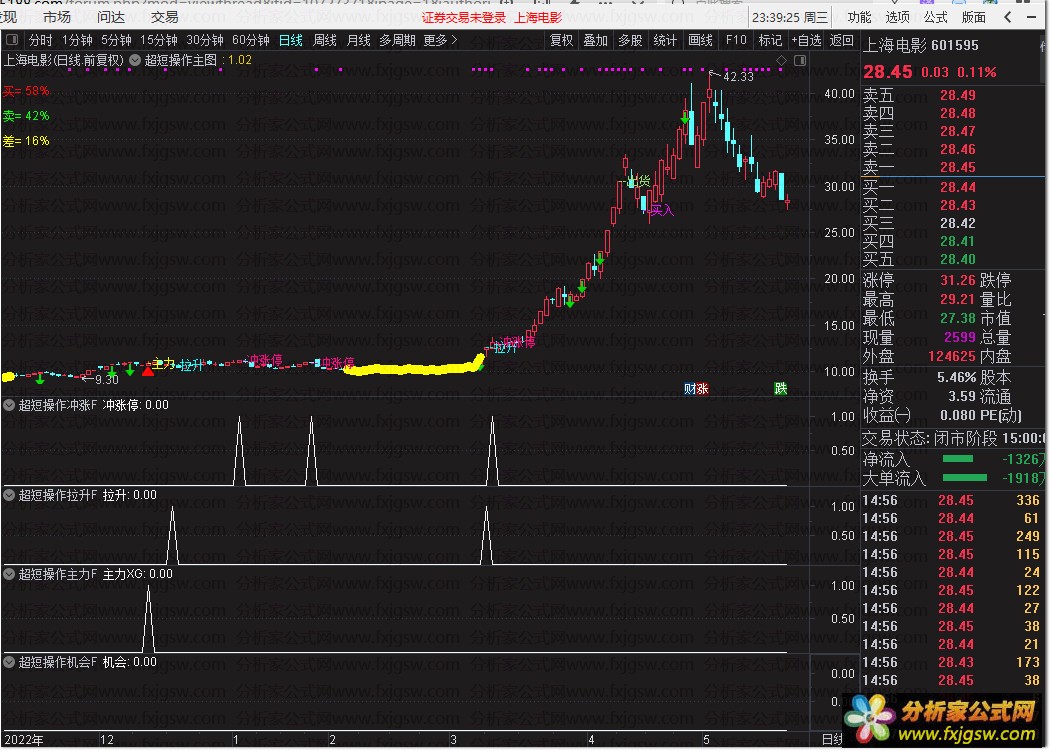Screen dimensions: 1052x751
Task: Open the 市场 menu
Action: [x=57, y=17]
